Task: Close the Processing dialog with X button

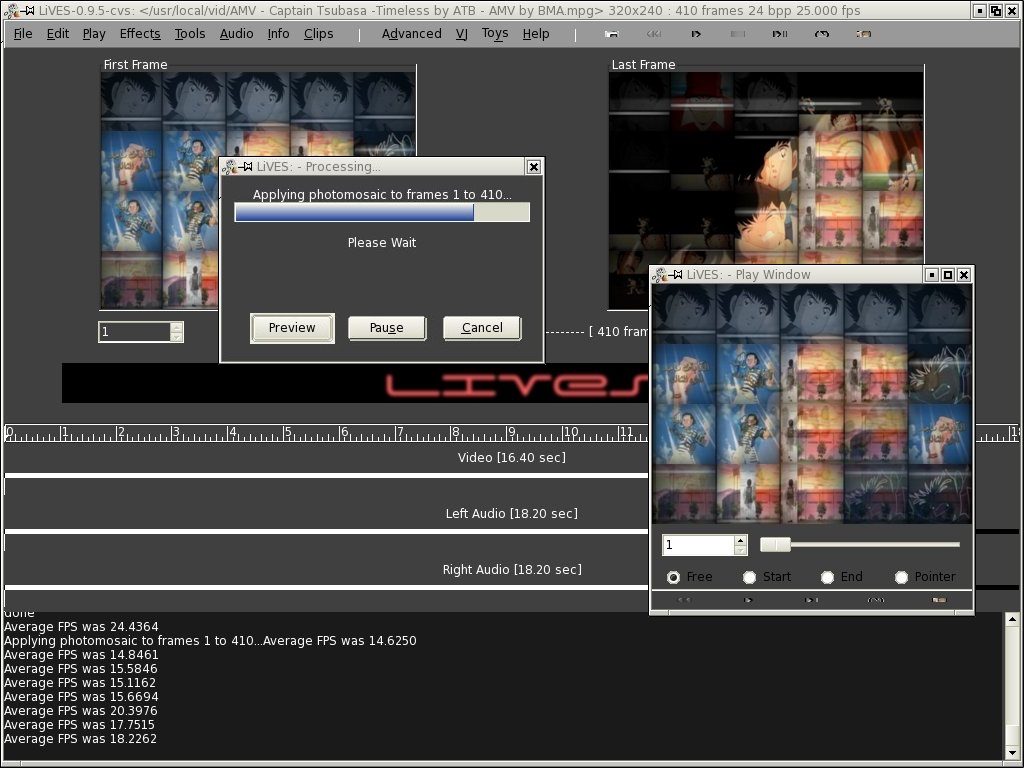Action: coord(534,167)
